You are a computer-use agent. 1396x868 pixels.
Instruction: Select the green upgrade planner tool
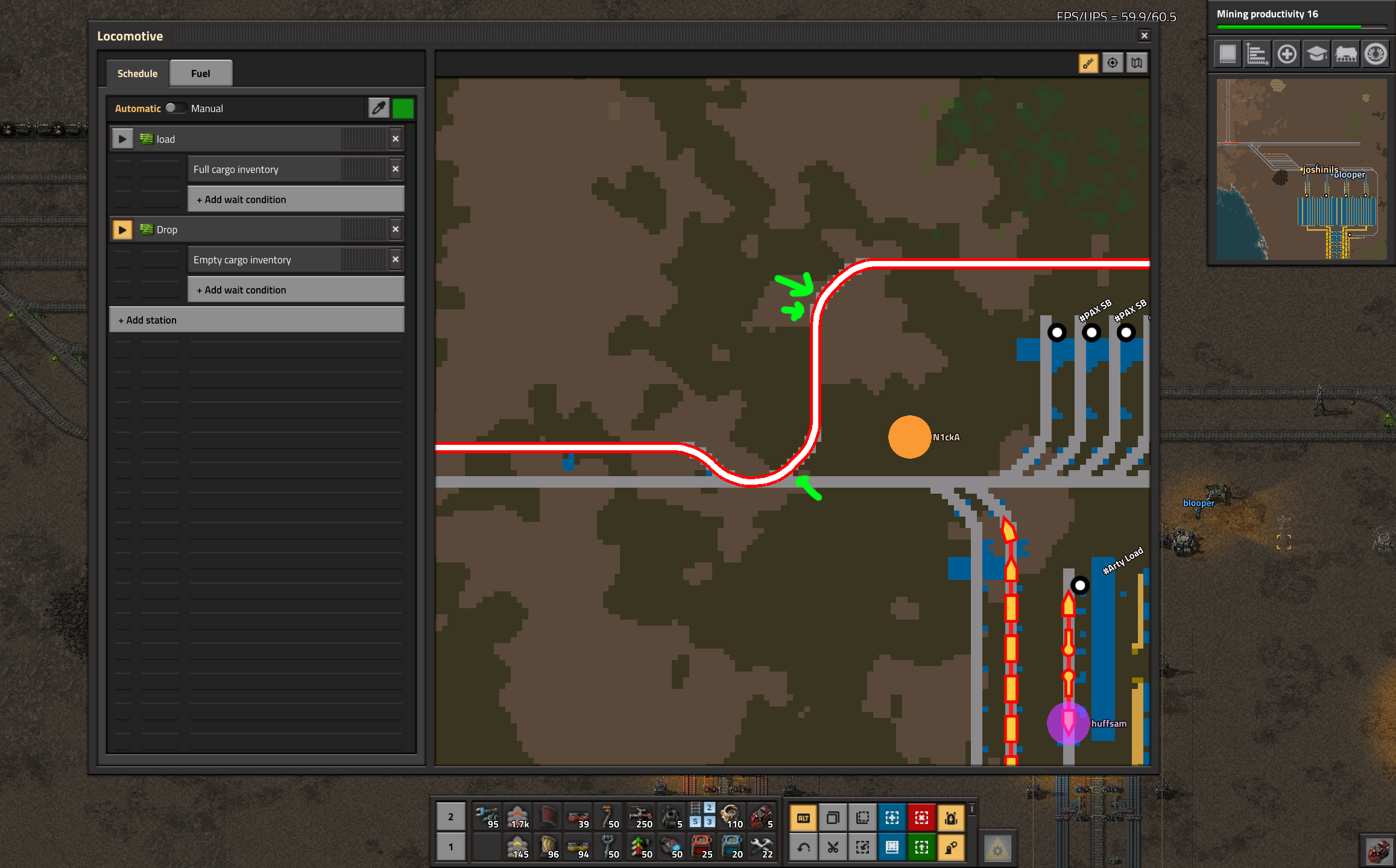tap(921, 848)
